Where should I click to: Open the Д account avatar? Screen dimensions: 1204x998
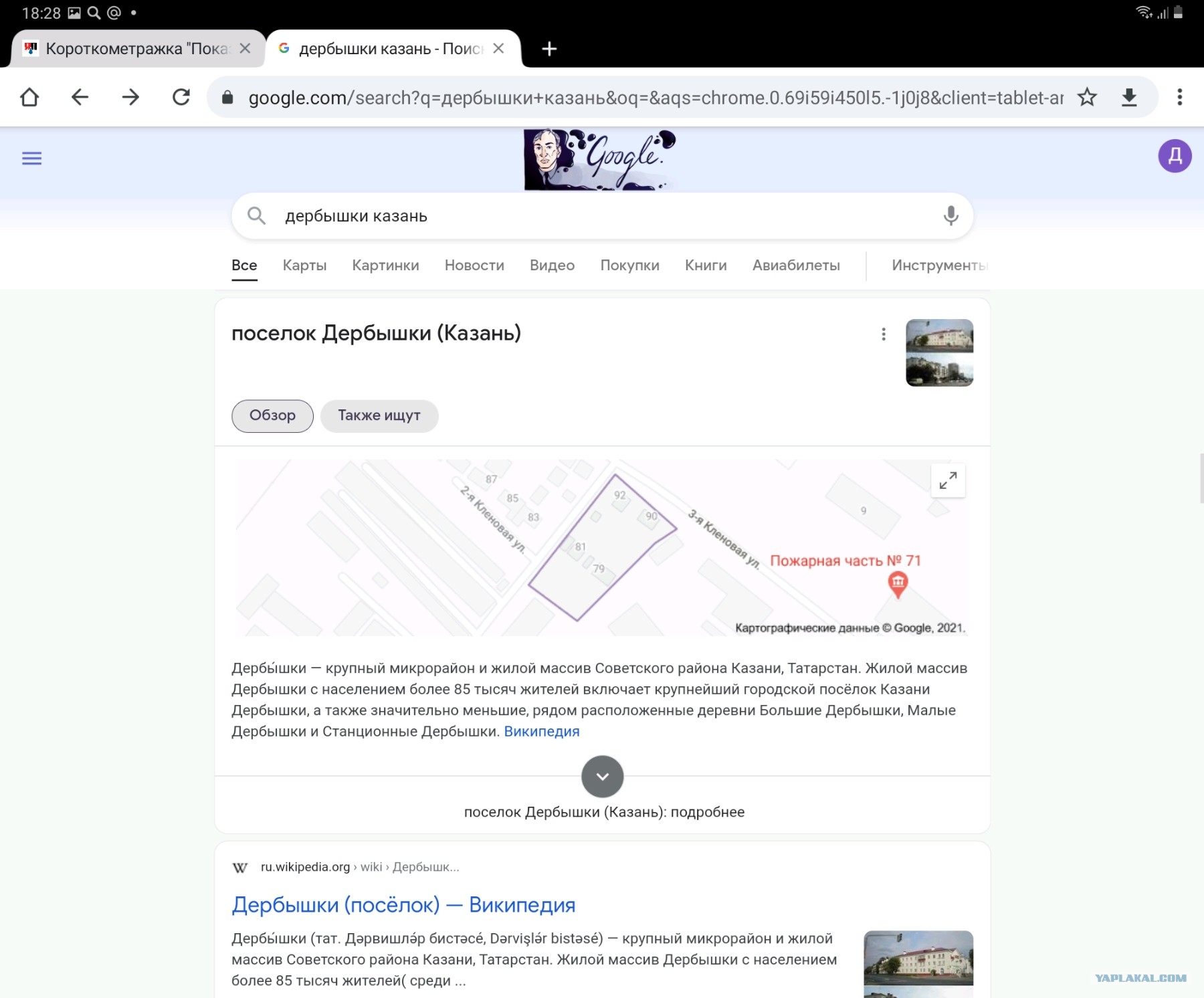[x=1175, y=156]
